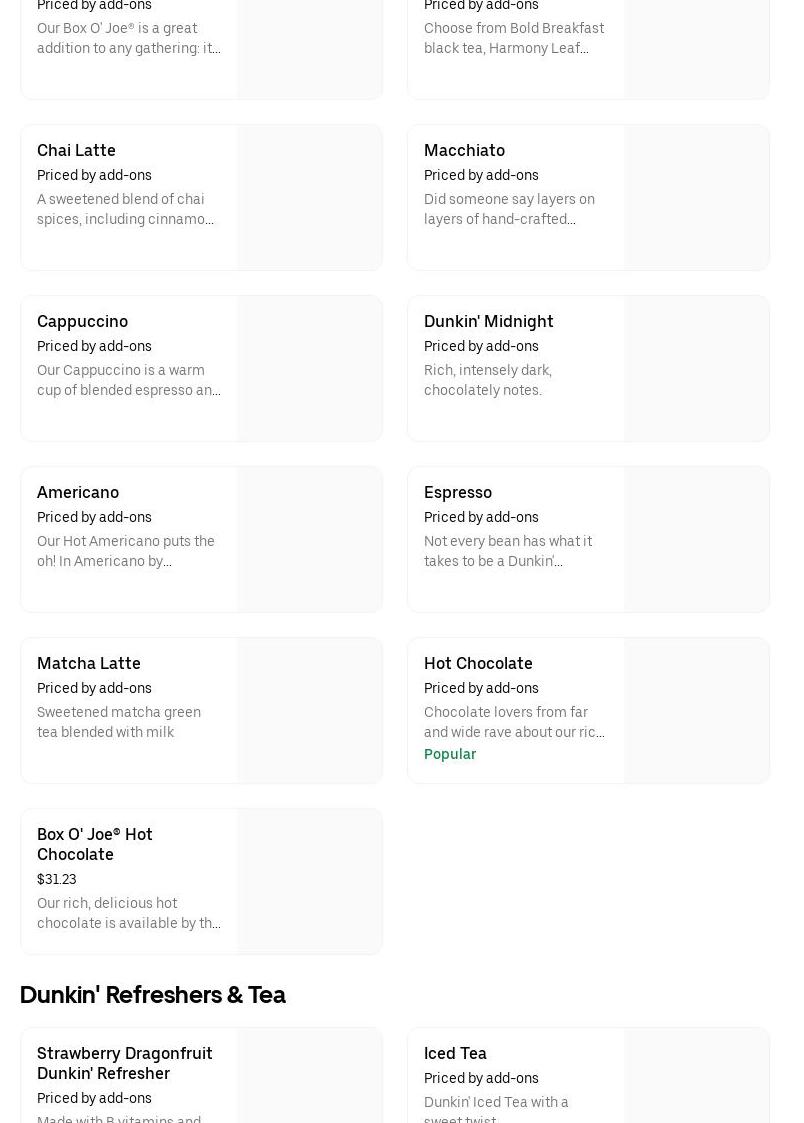Open the Chai Latte menu item
The image size is (804, 1123).
pyautogui.click(x=76, y=150)
